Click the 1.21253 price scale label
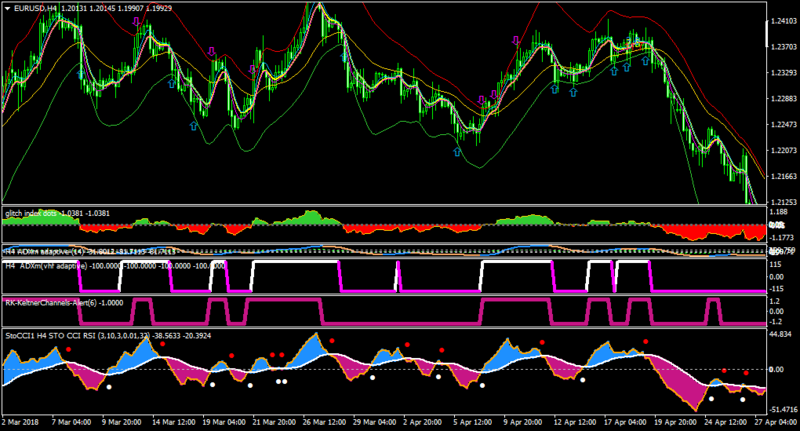Image resolution: width=800 pixels, height=431 pixels. (x=784, y=202)
